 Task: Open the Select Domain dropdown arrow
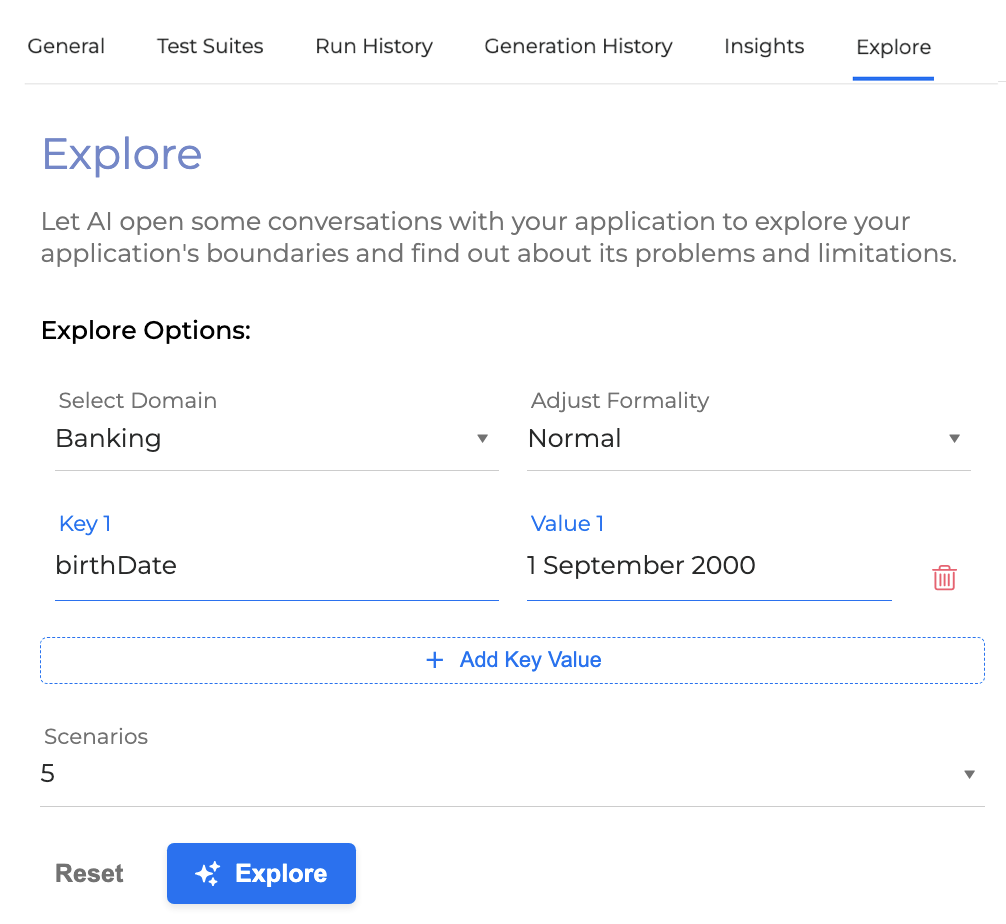[483, 438]
